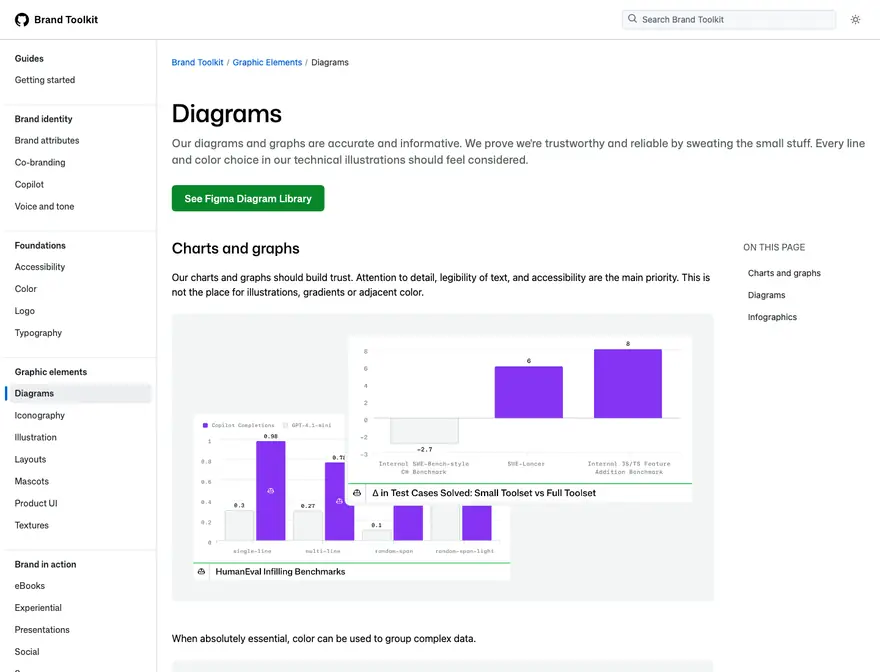The image size is (880, 672).
Task: Open Typography page
Action: pyautogui.click(x=38, y=332)
